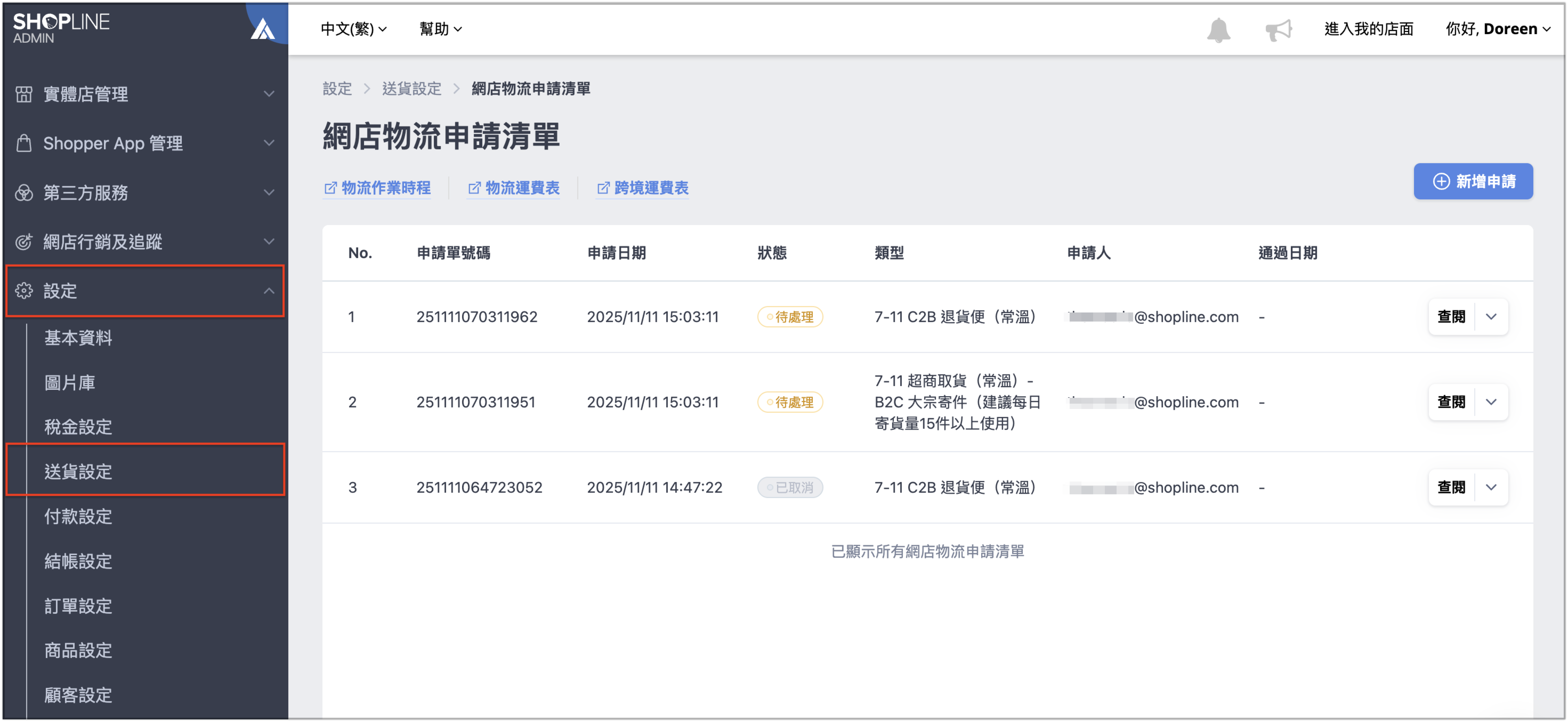This screenshot has height=722, width=1568.
Task: Click the store avatar triangle icon
Action: click(x=263, y=29)
